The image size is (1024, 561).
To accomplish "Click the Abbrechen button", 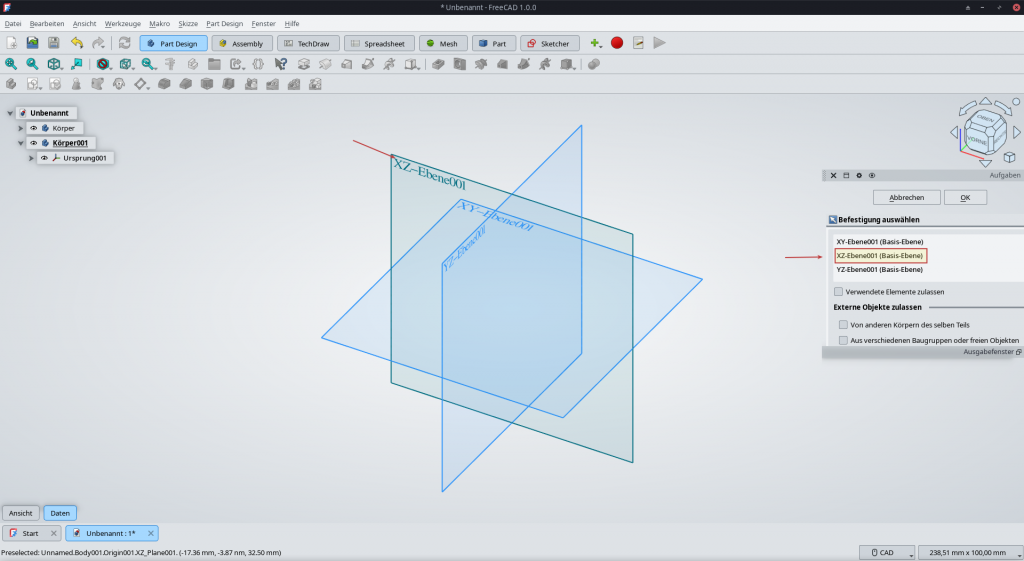I will 906,197.
